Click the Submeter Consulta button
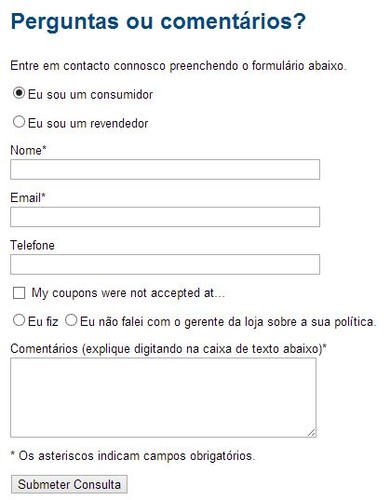 pyautogui.click(x=69, y=484)
